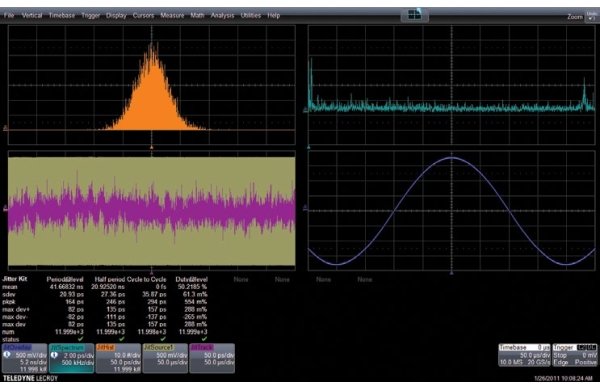This screenshot has width=600, height=390.
Task: Click the teal marker below spectrum grid
Action: tap(309, 147)
